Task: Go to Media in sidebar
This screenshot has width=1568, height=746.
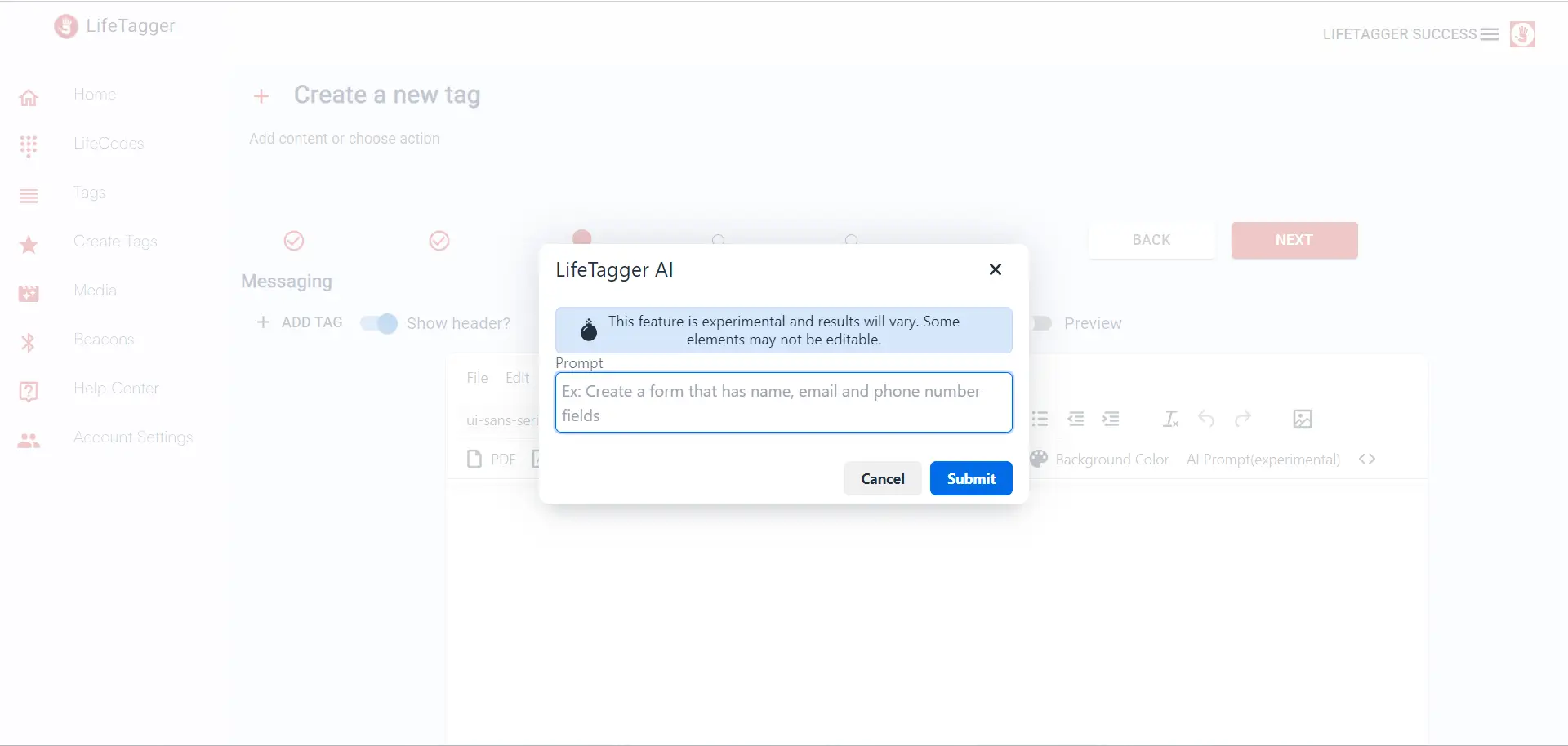Action: point(95,291)
